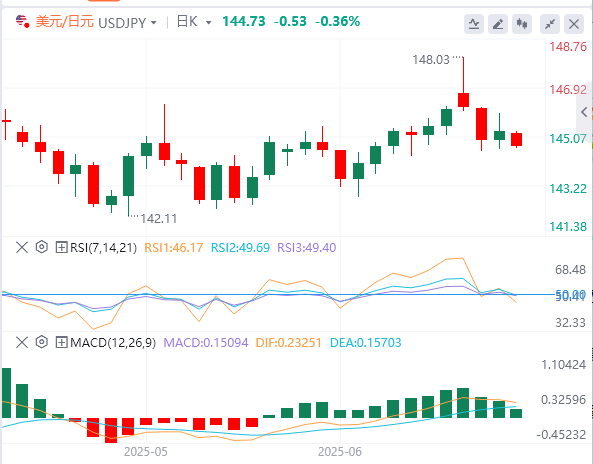Click the US/Japan flag icon
This screenshot has height=464, width=593.
pyautogui.click(x=23, y=22)
